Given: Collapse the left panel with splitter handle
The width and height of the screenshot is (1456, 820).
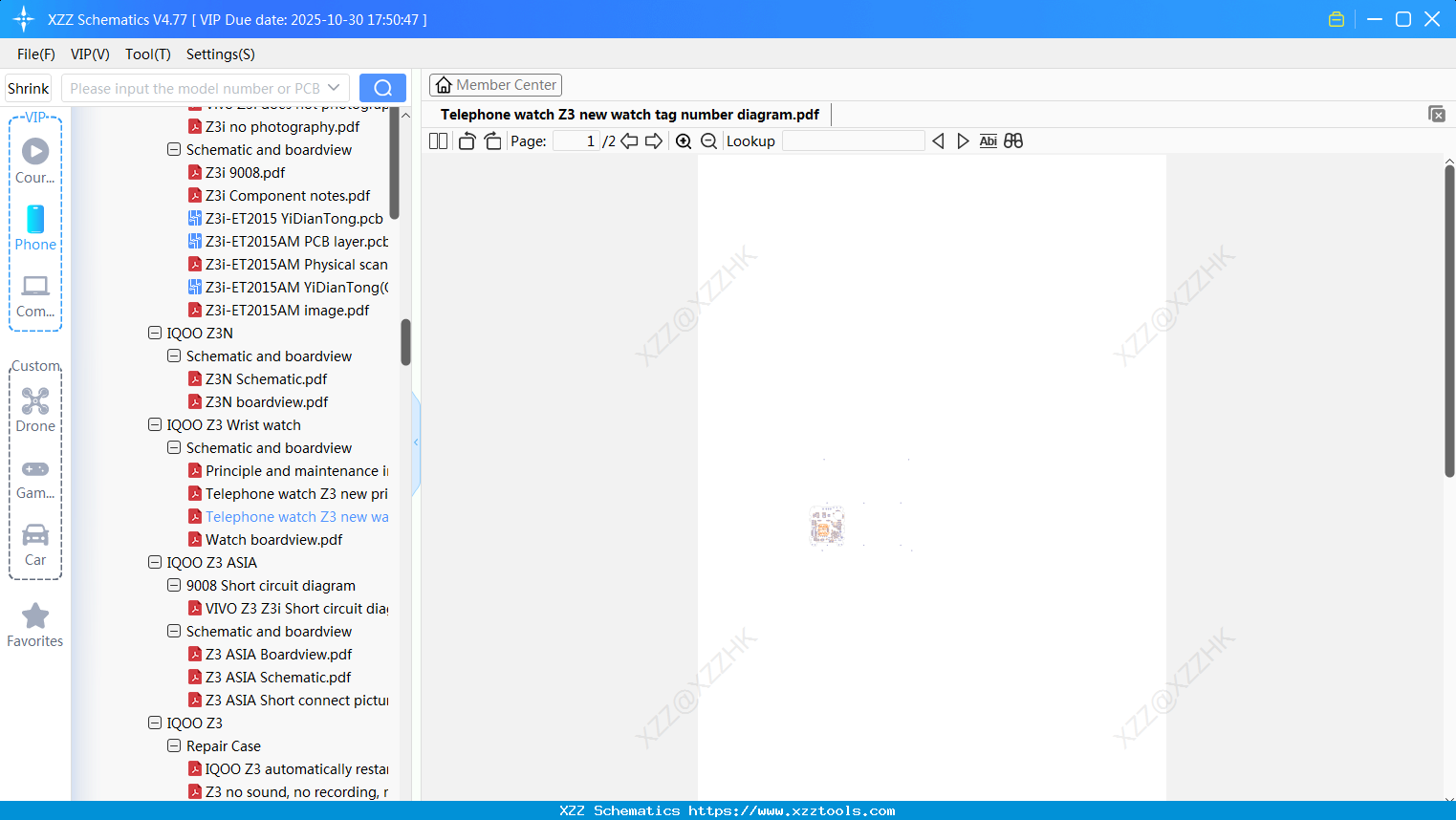Looking at the screenshot, I should [416, 442].
